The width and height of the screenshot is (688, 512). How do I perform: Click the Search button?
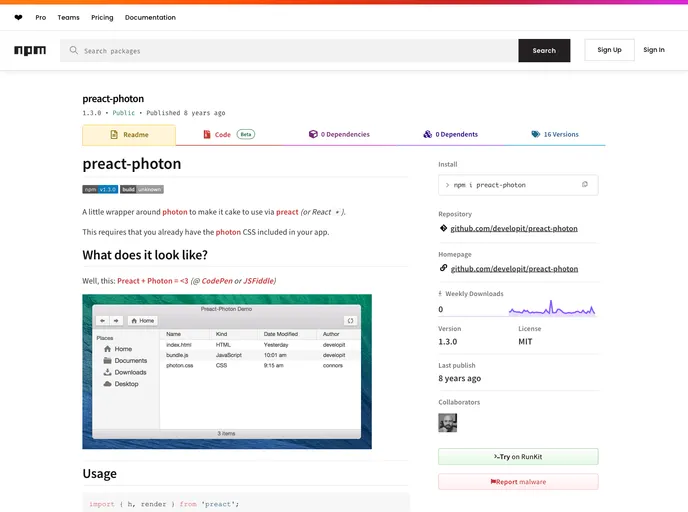pos(544,50)
